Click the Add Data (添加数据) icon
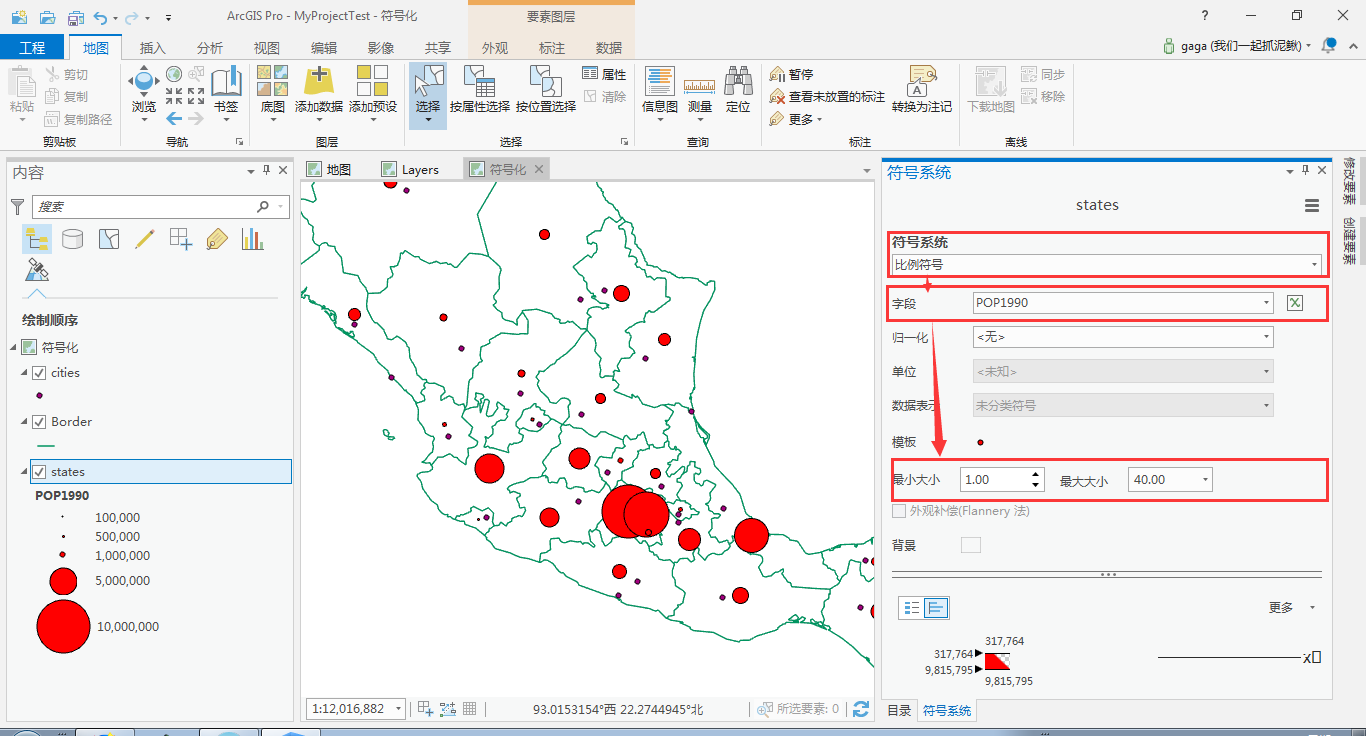The width and height of the screenshot is (1366, 736). click(319, 80)
